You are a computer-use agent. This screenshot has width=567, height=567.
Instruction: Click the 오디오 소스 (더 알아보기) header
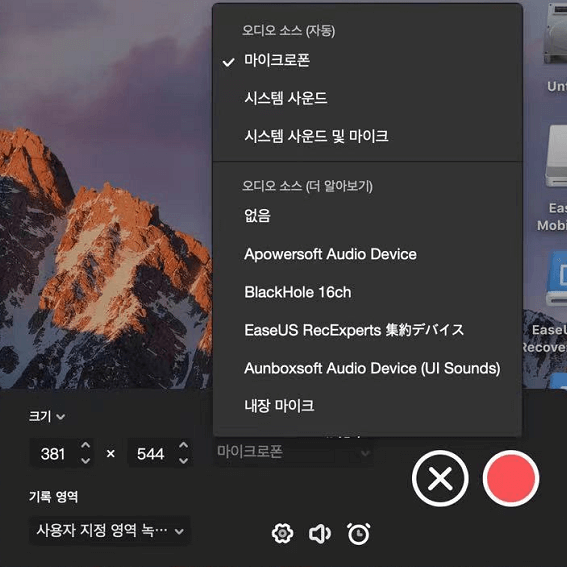point(307,186)
